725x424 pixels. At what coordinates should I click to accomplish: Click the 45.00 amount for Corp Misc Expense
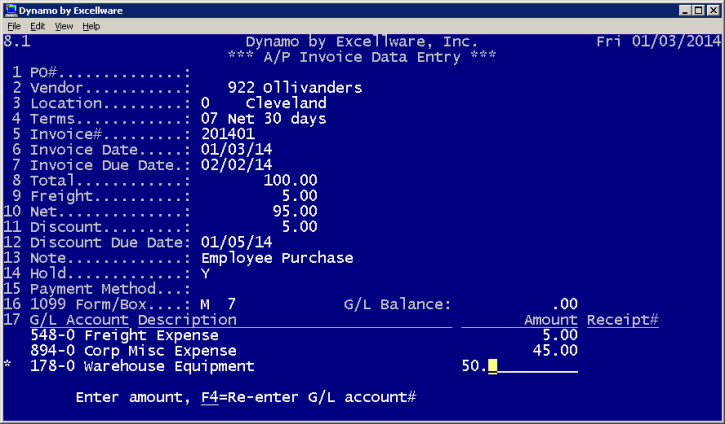coord(555,351)
